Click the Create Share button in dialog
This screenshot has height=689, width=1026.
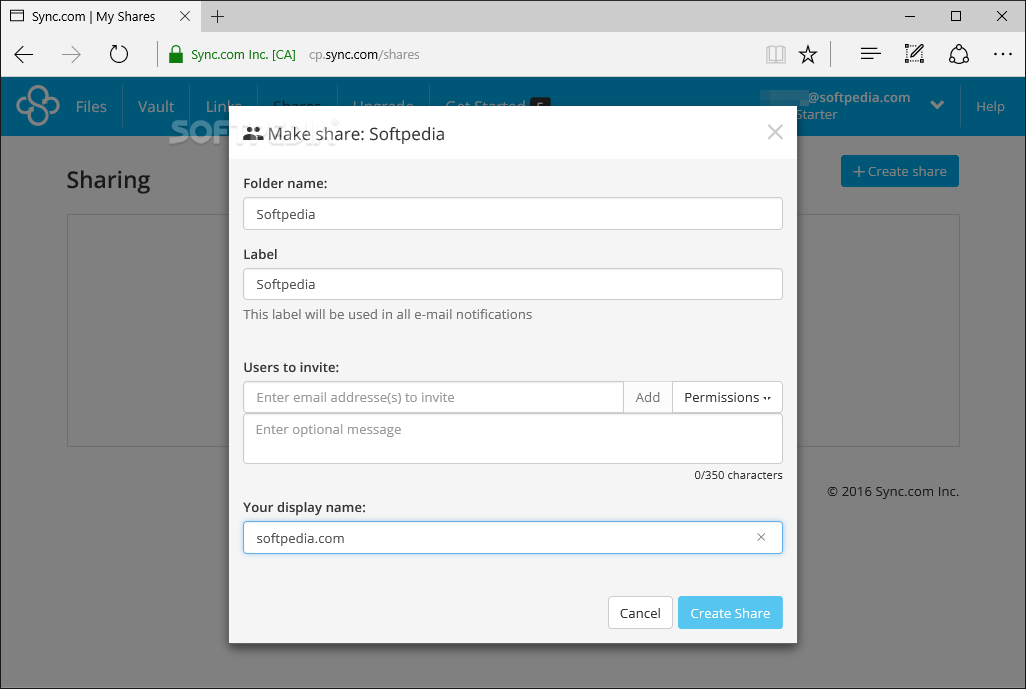pos(730,613)
